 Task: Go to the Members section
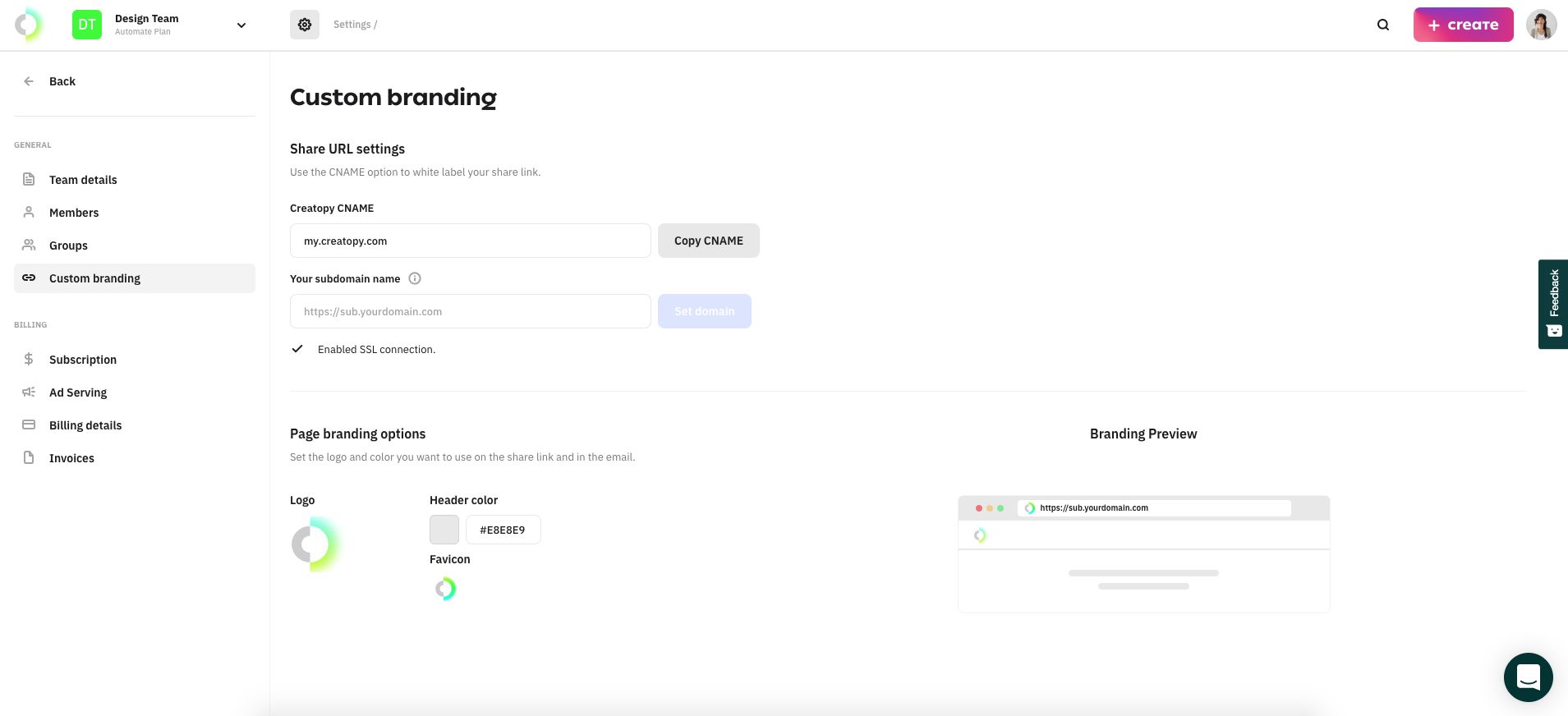(x=74, y=213)
